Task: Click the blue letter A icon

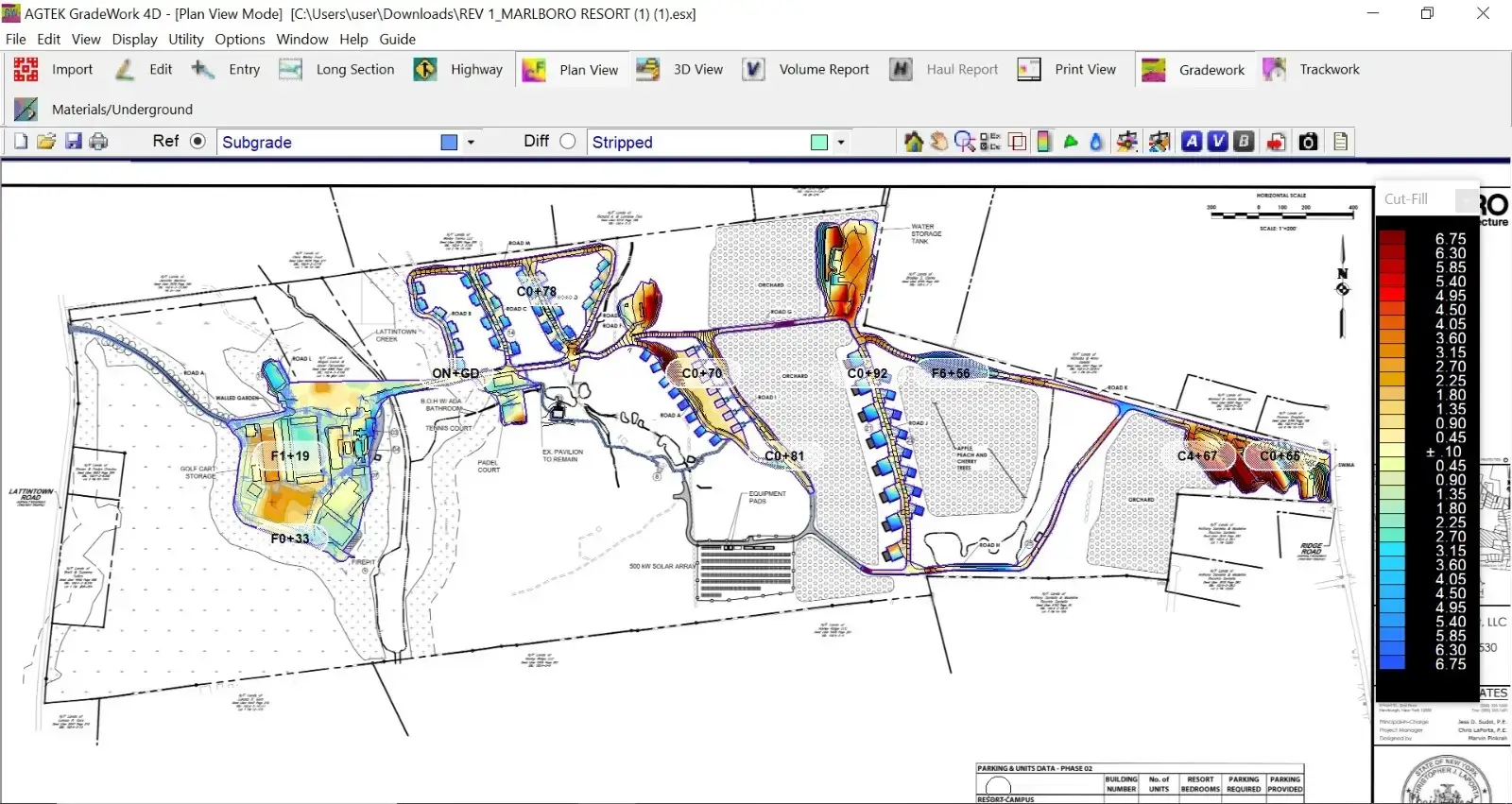Action: (x=1192, y=142)
